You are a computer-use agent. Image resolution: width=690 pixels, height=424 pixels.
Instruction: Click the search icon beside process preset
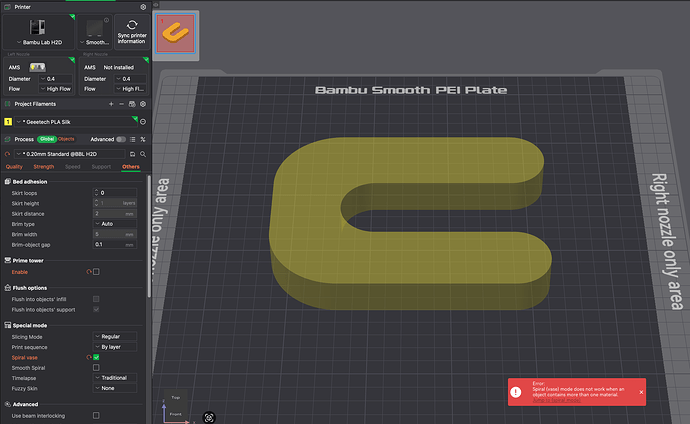(143, 153)
